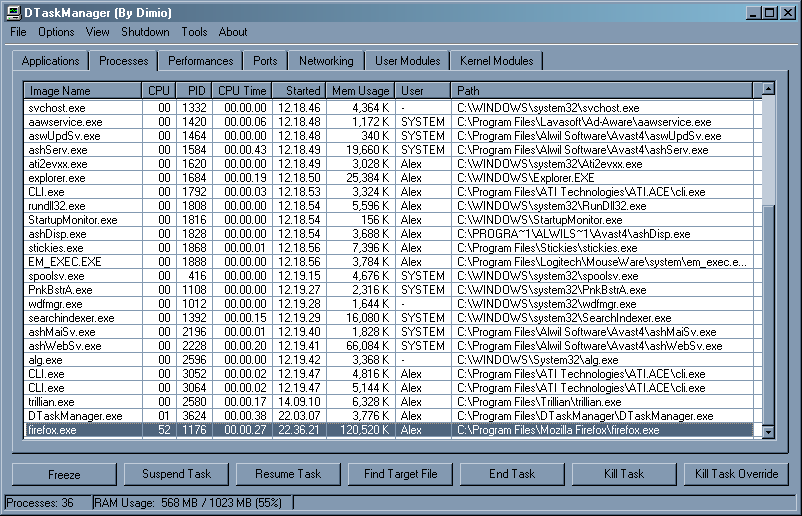802x516 pixels.
Task: Open the Ports tab
Action: 265,61
